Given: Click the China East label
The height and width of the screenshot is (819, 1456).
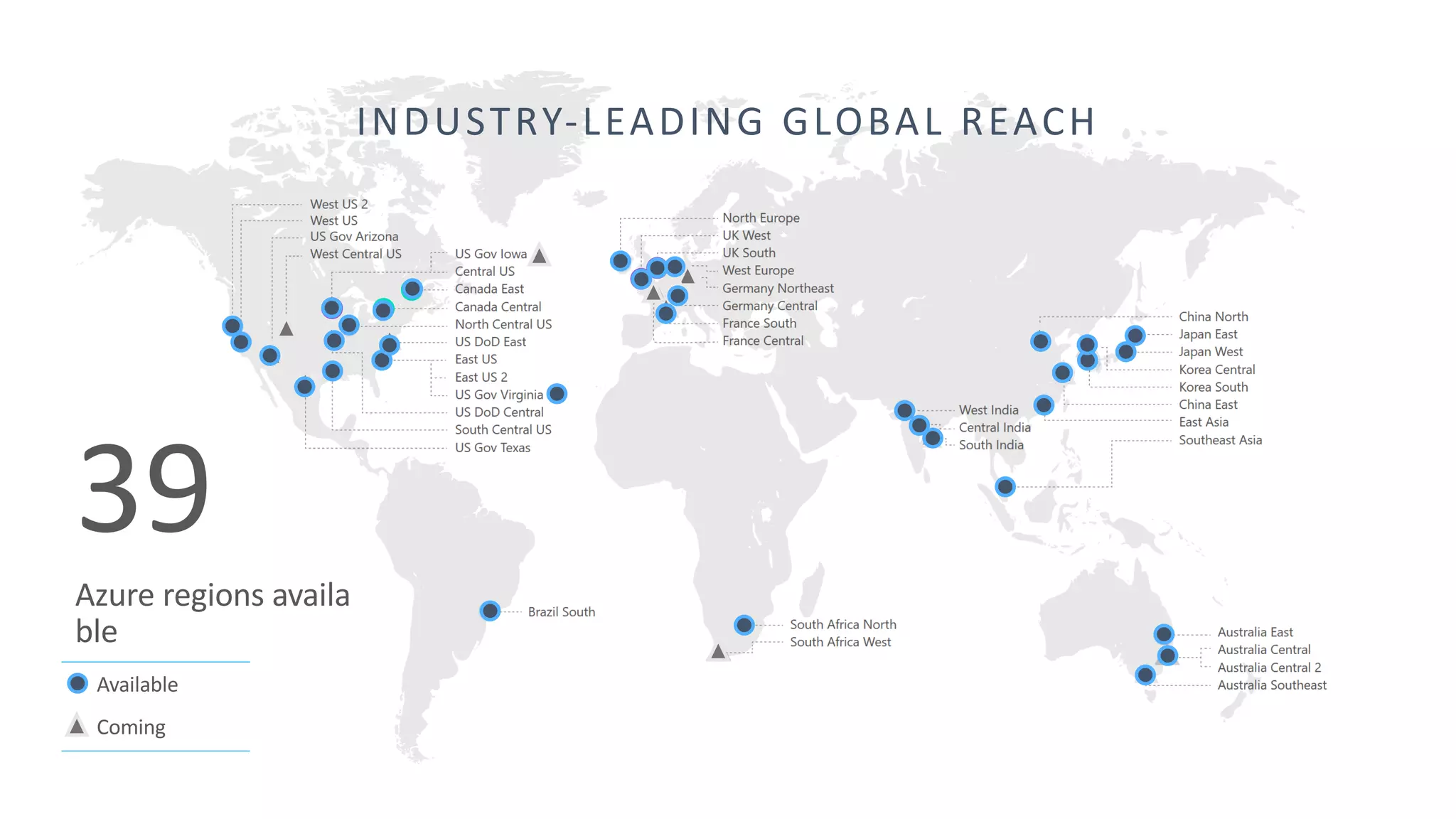Looking at the screenshot, I should (x=1208, y=405).
